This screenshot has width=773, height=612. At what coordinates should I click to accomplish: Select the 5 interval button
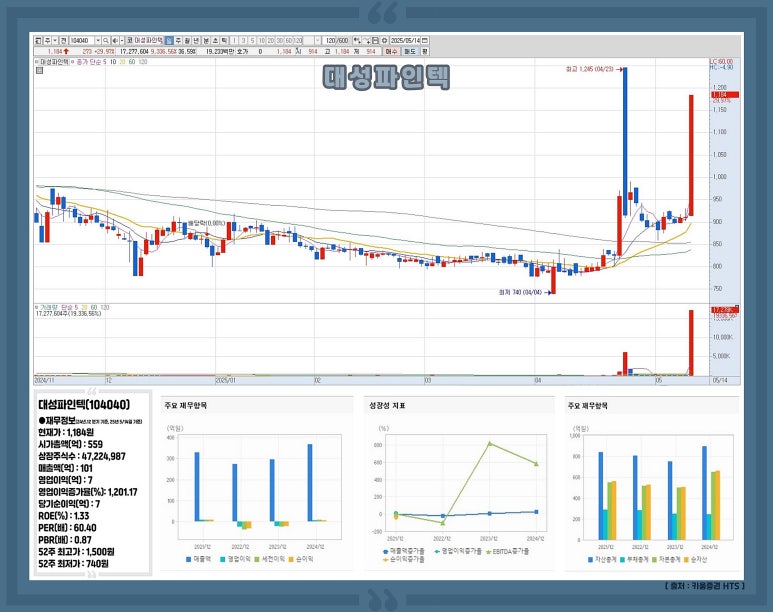(x=252, y=40)
